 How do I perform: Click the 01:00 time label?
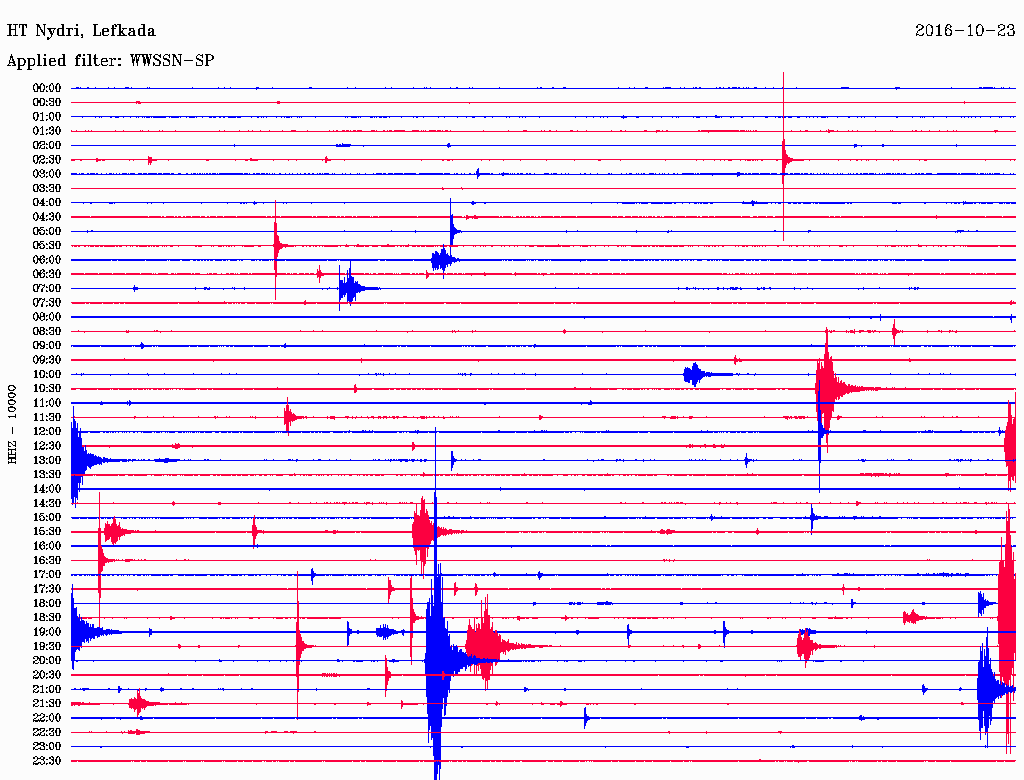[x=47, y=117]
